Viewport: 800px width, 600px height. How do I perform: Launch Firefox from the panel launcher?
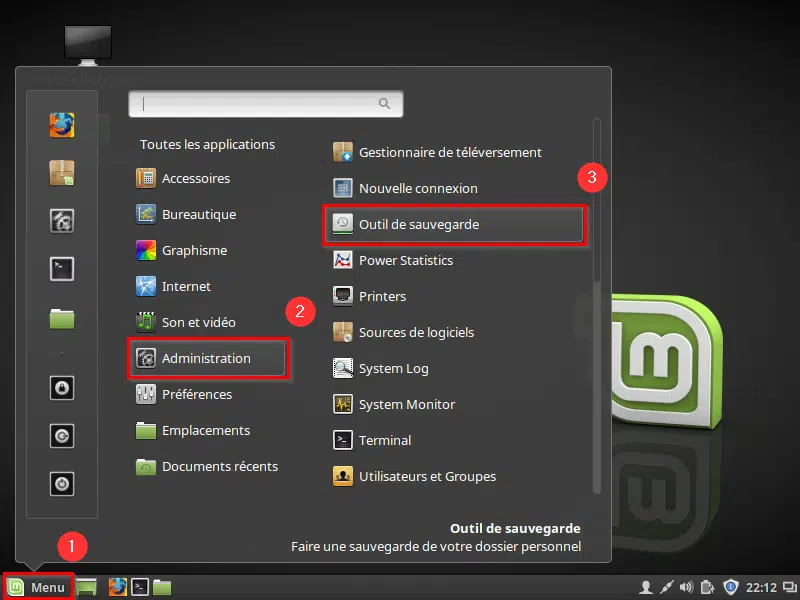118,587
